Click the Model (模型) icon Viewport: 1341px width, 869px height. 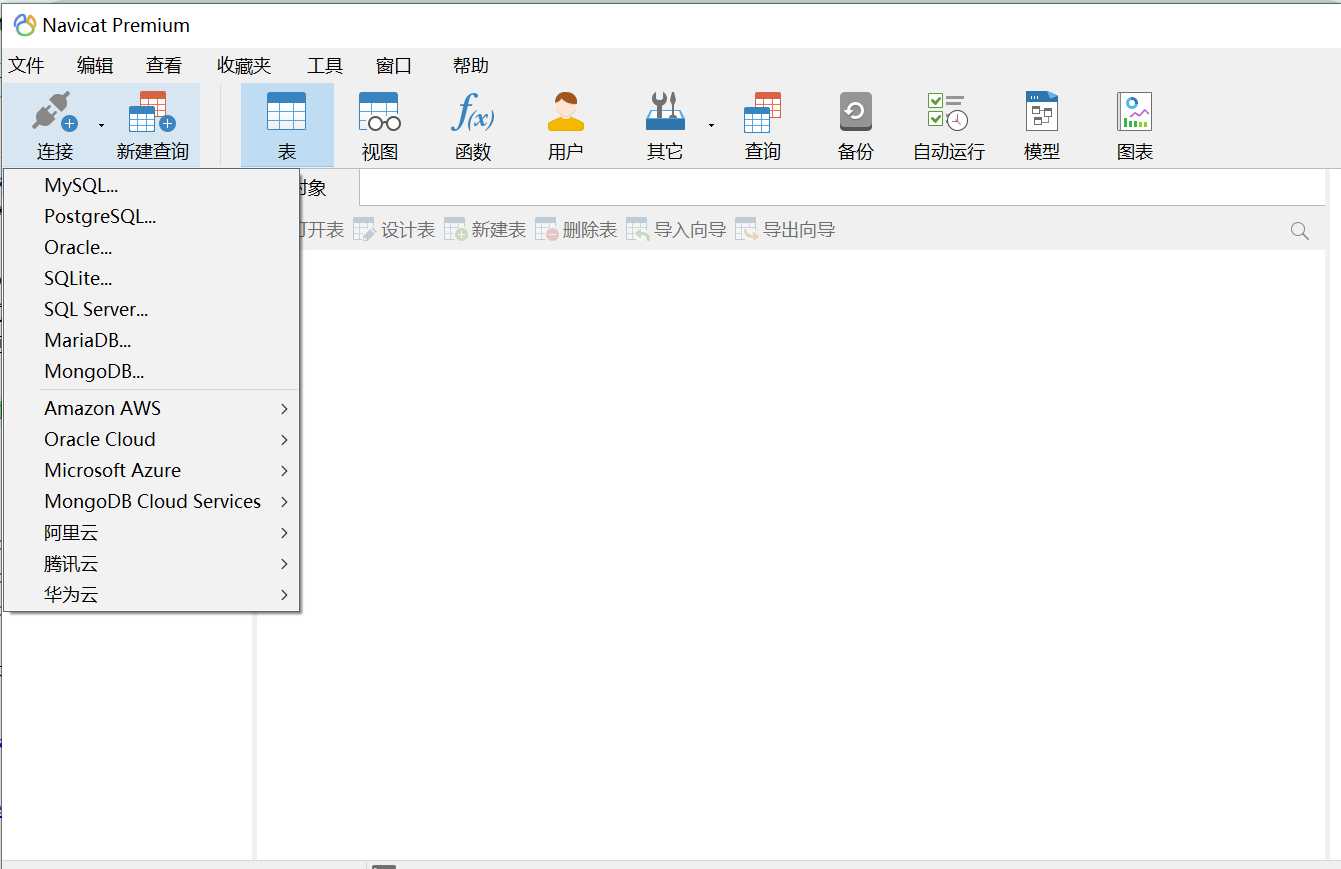click(1042, 111)
